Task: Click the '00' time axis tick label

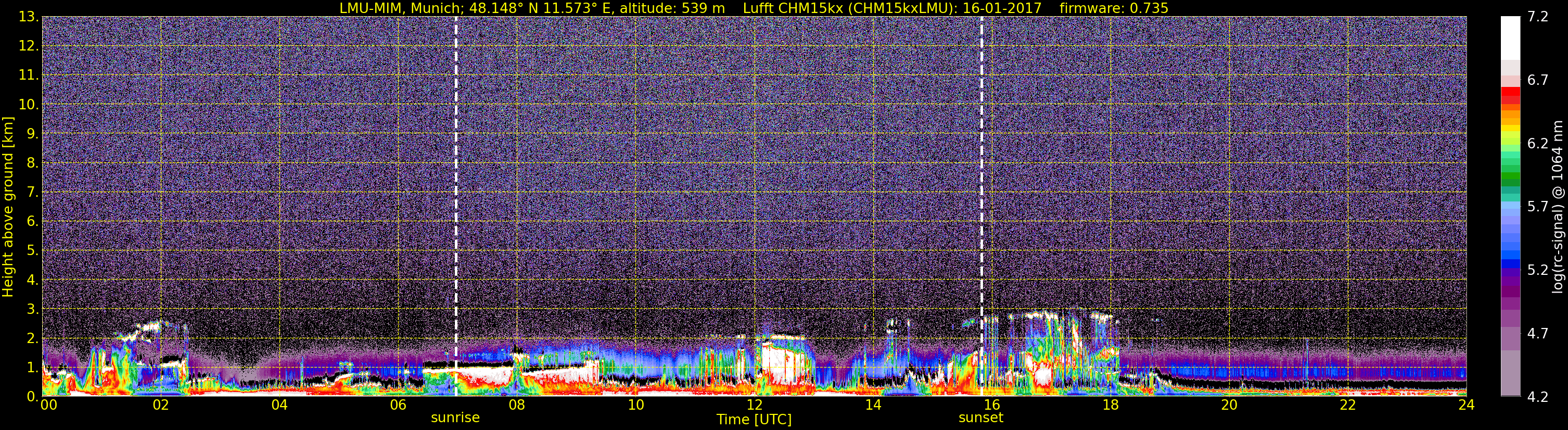Action: pyautogui.click(x=49, y=405)
